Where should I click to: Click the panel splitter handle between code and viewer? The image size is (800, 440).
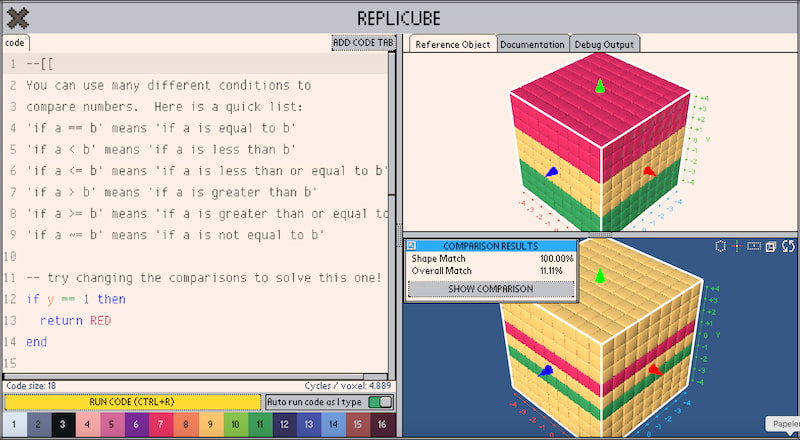coord(399,235)
